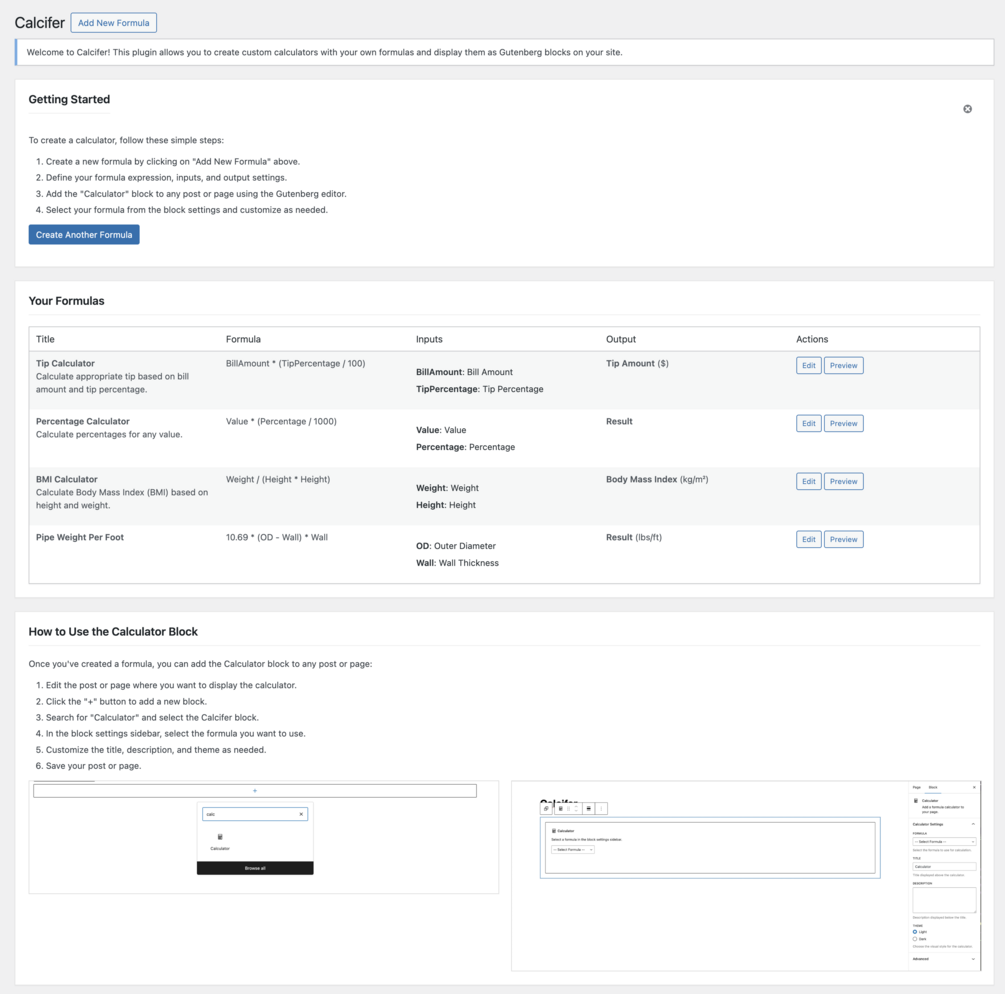
Task: Click the 'Wall: Wall Thickness' input text
Action: (457, 563)
